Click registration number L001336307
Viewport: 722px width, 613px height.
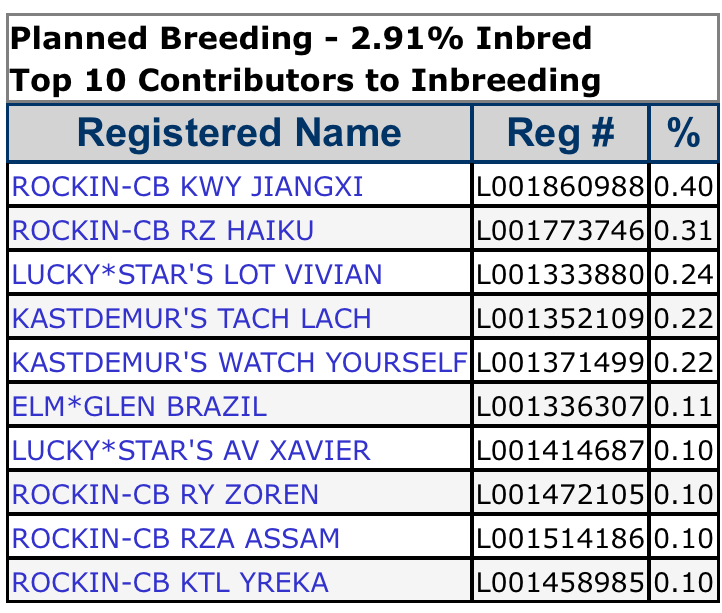[x=561, y=407]
